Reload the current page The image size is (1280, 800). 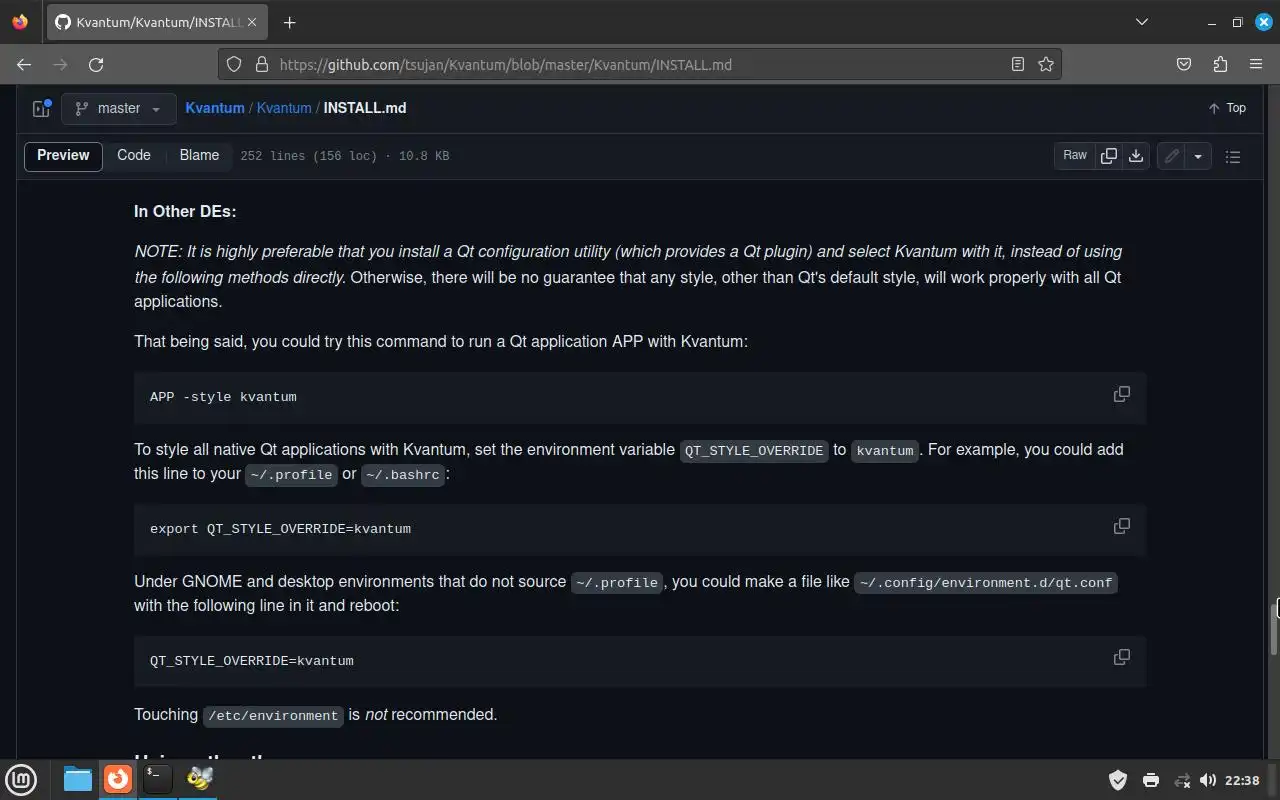(96, 64)
